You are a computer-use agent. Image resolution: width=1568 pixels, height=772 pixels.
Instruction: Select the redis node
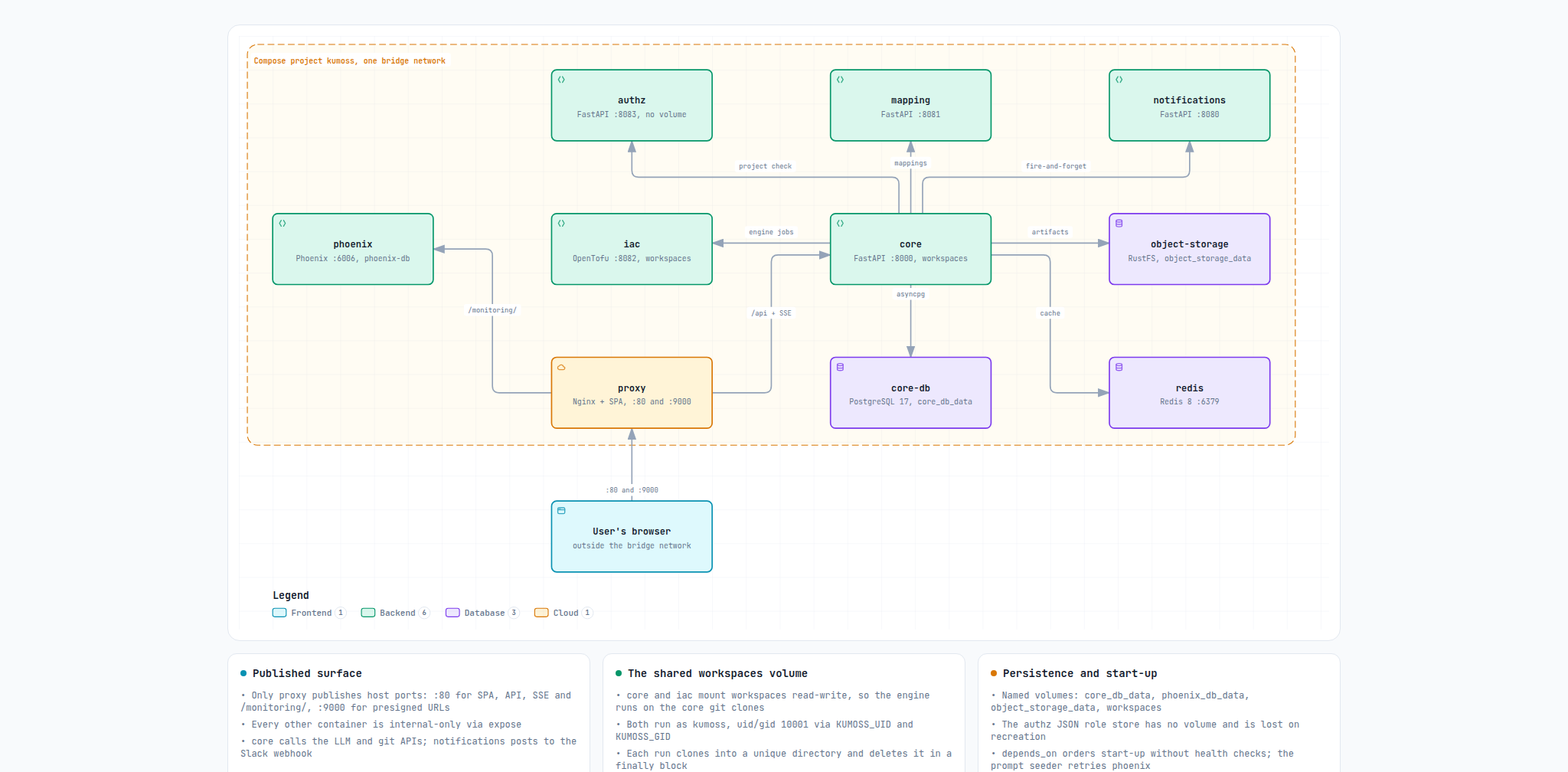1189,393
